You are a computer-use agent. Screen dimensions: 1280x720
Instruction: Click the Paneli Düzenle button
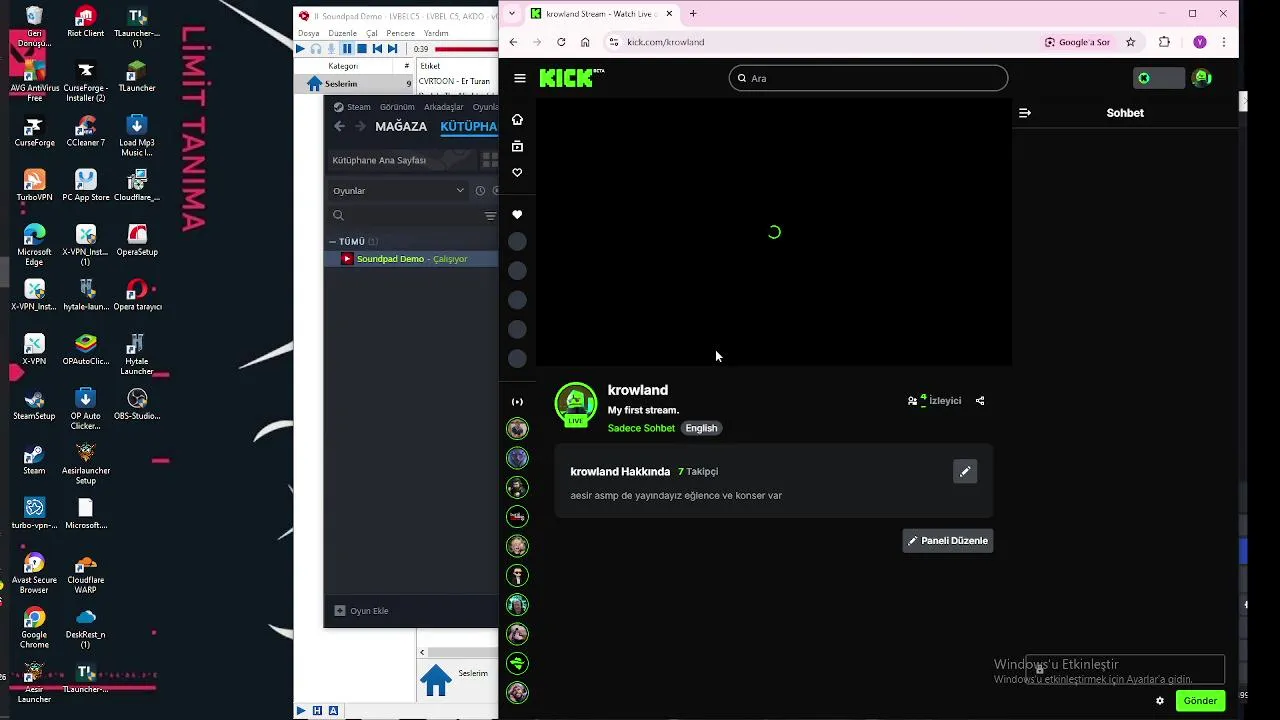[x=948, y=541]
